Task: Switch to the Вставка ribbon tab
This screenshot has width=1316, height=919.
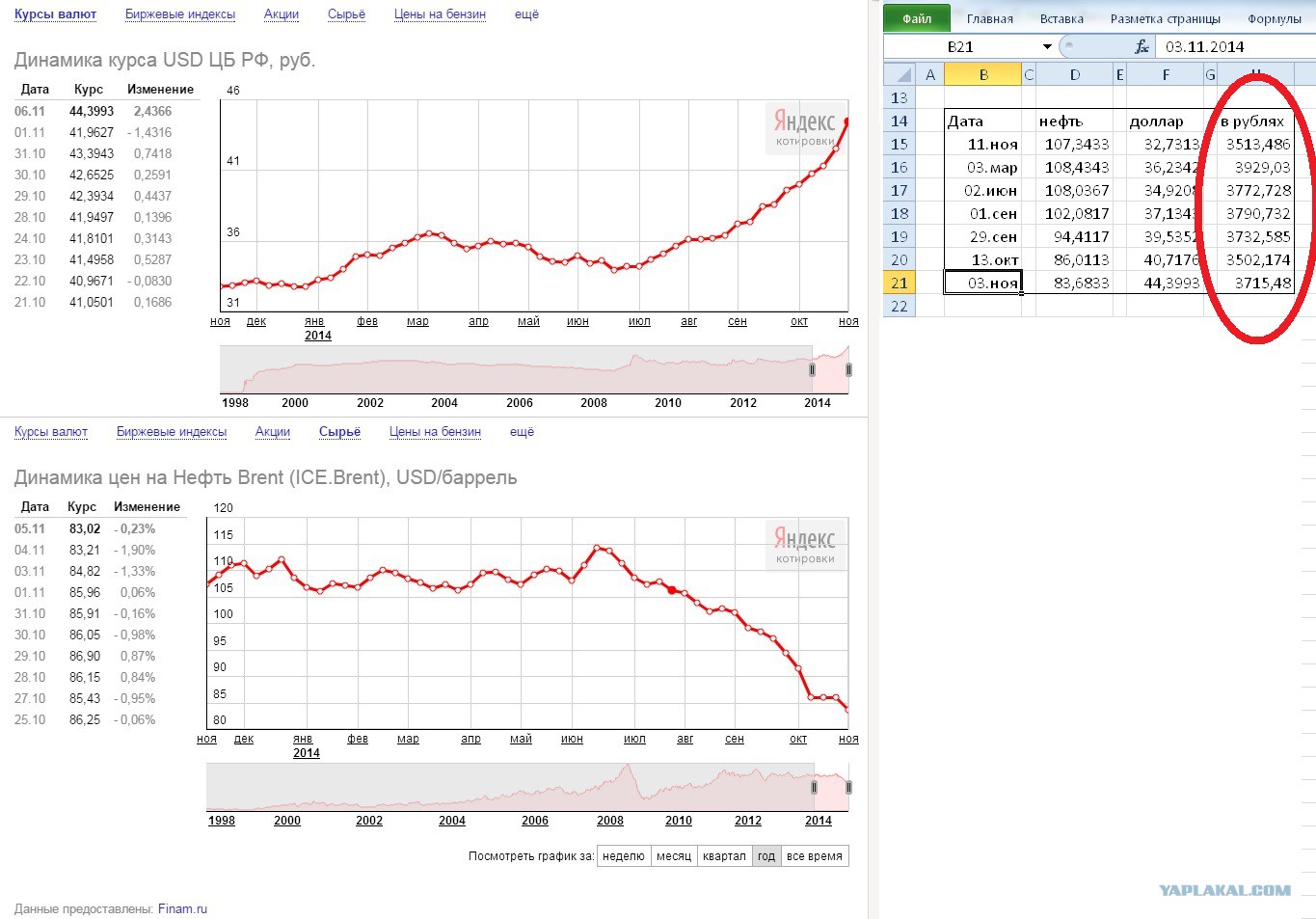Action: (x=1061, y=18)
